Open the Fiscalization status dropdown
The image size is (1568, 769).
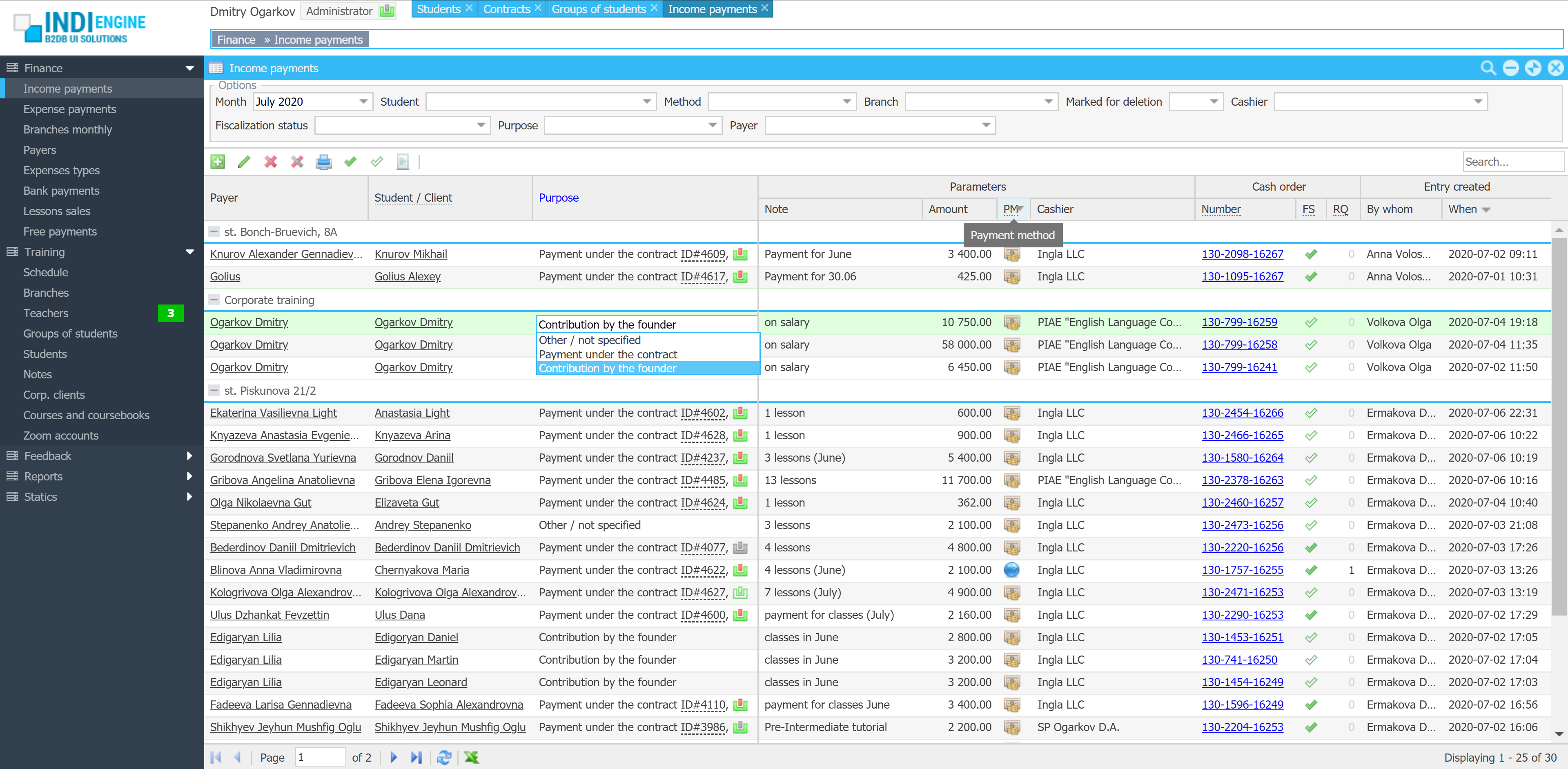(481, 125)
